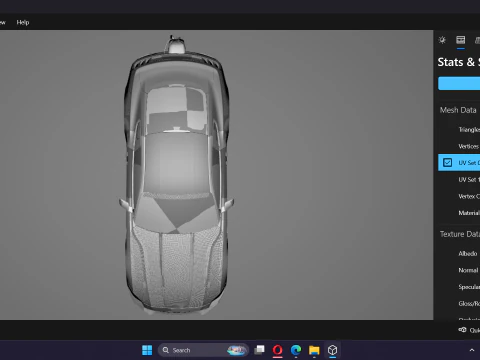Click the 3D Viewer taskbar icon
The height and width of the screenshot is (360, 480).
click(332, 350)
